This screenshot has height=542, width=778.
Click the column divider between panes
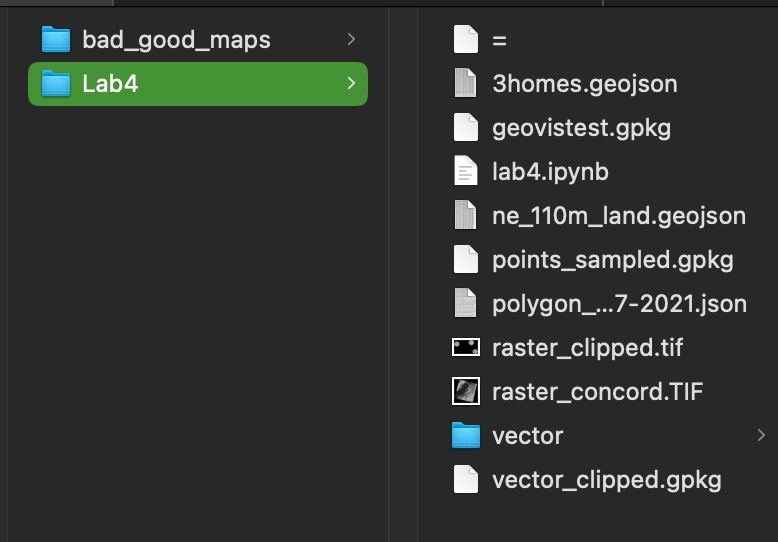pos(389,270)
